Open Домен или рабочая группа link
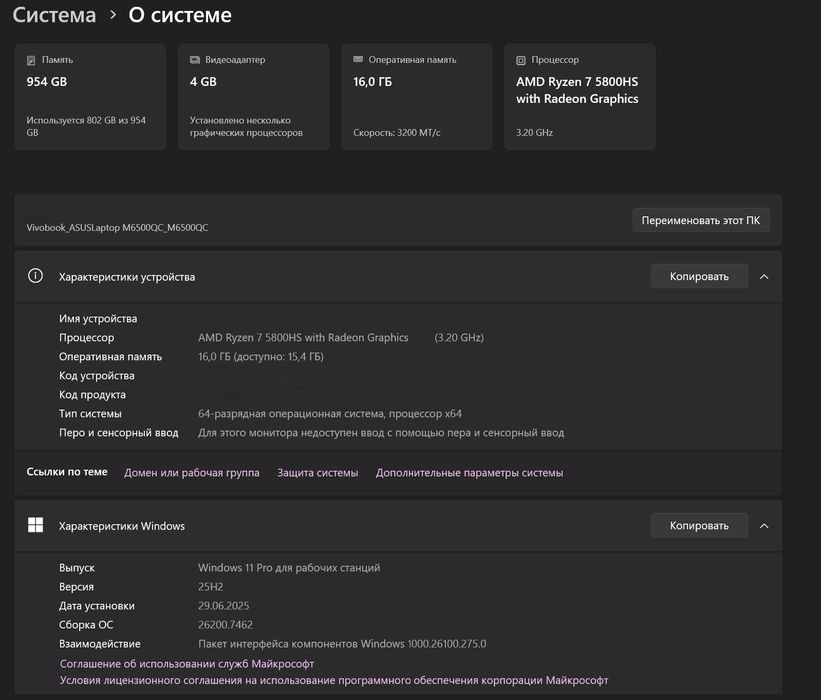This screenshot has width=821, height=700. pyautogui.click(x=191, y=472)
